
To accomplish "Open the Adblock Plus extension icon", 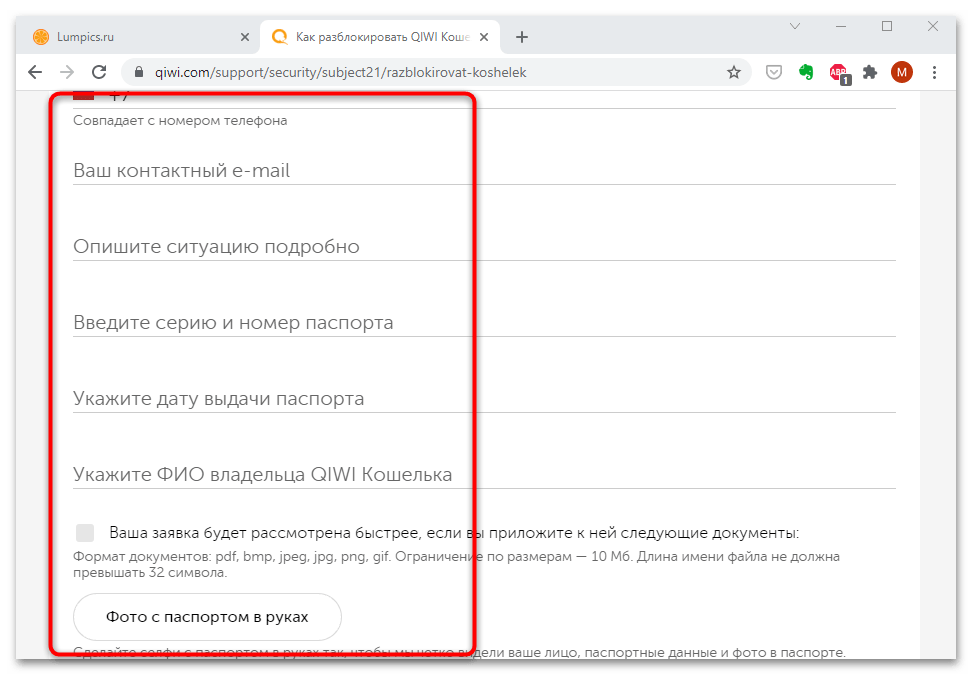I will (840, 74).
